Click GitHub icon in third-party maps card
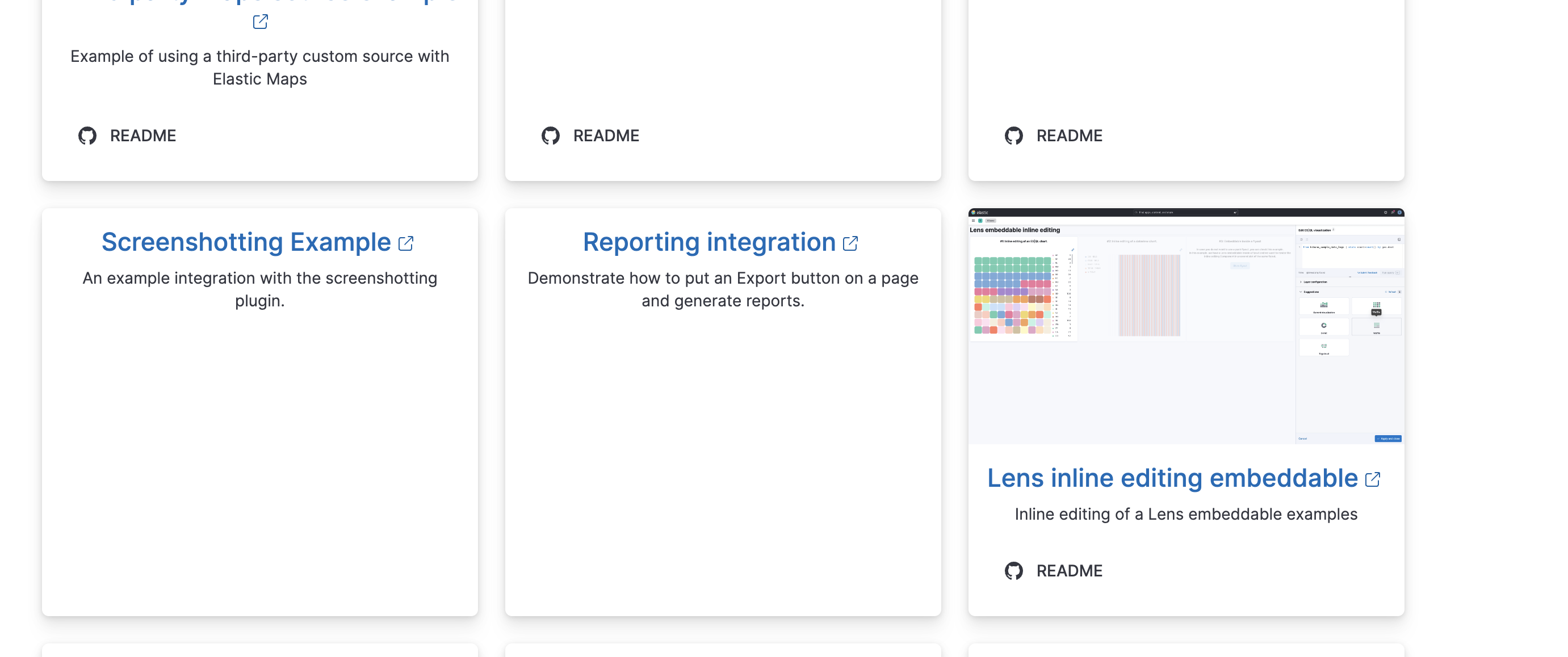The height and width of the screenshot is (657, 1568). [87, 136]
